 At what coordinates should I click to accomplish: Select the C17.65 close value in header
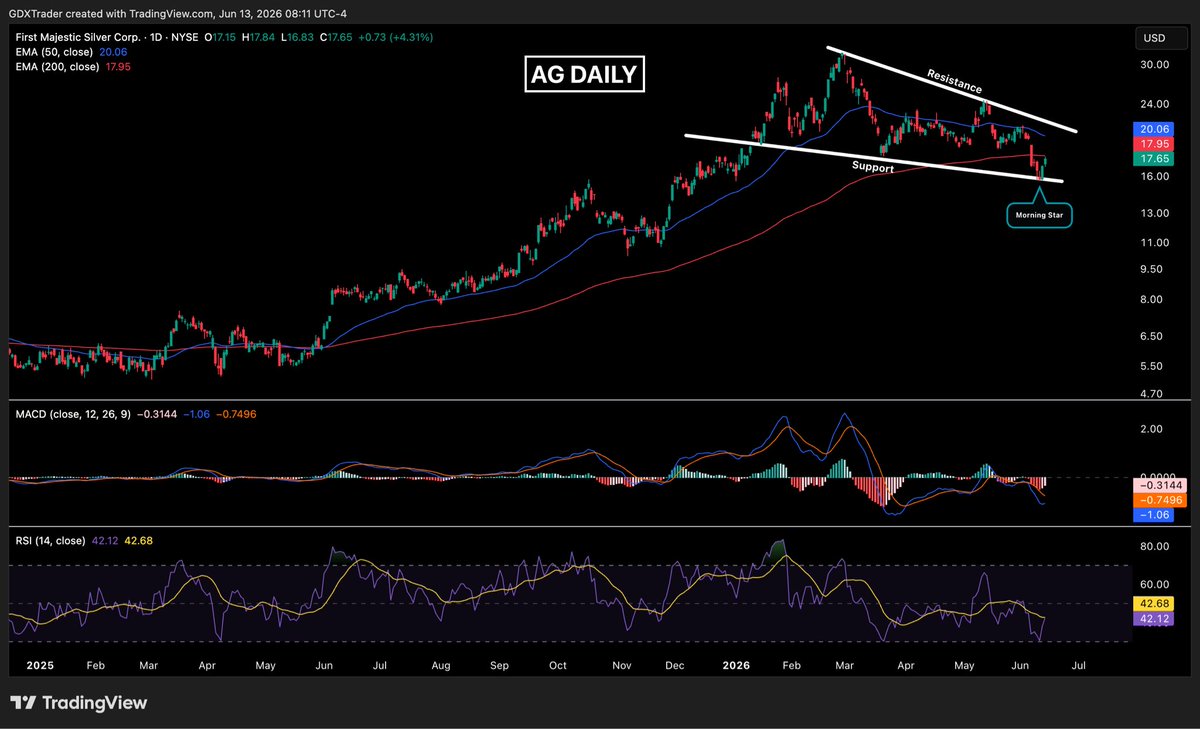[336, 39]
